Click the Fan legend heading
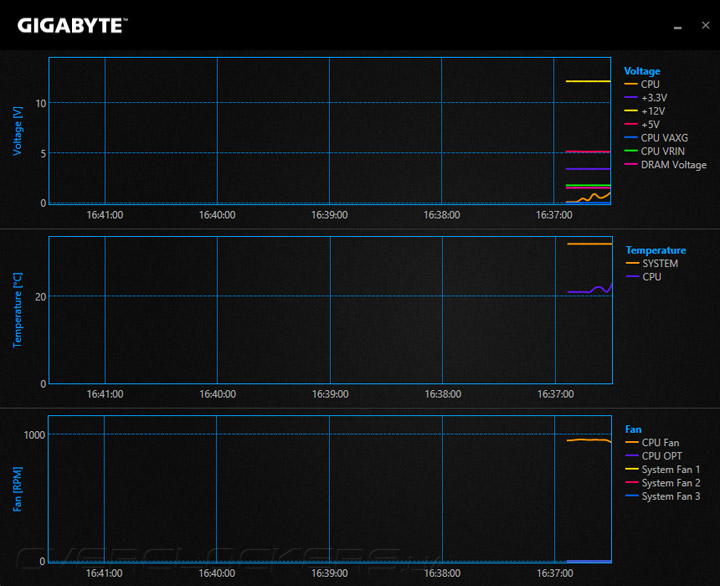This screenshot has height=586, width=720. point(633,429)
